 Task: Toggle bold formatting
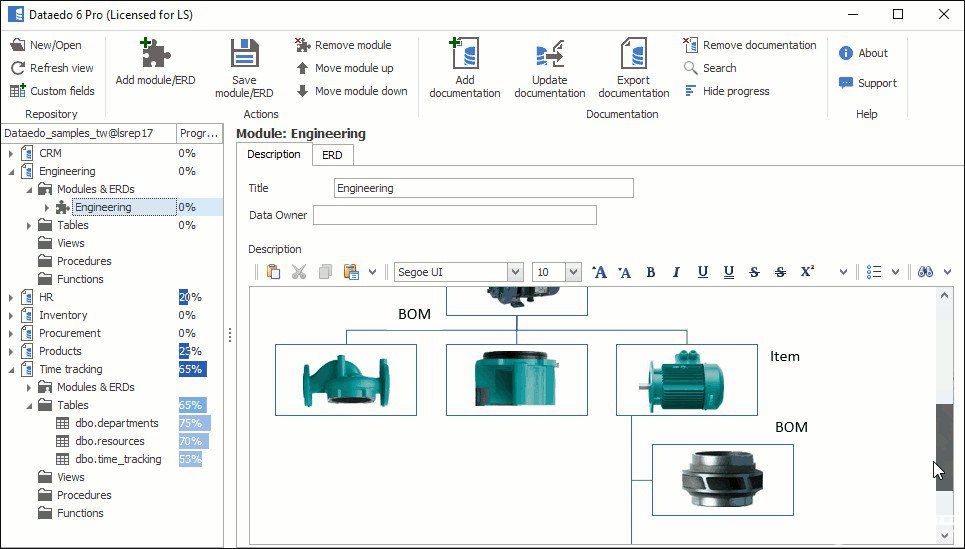651,271
